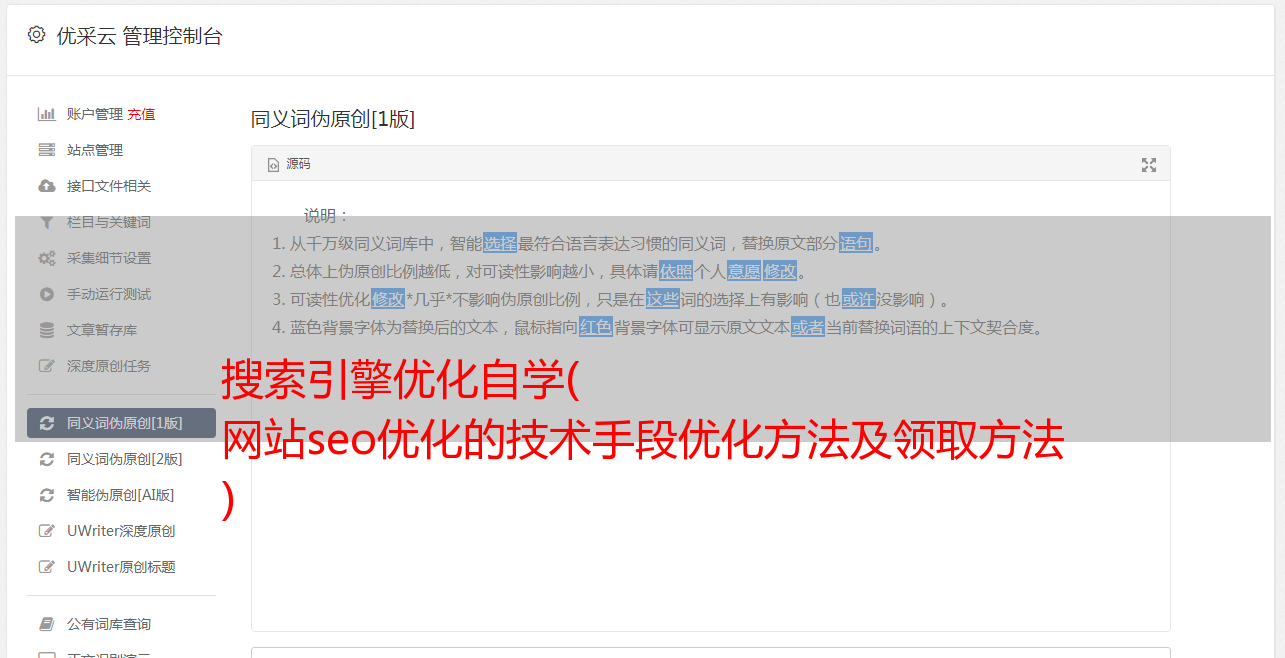Screen dimensions: 1285x658
Task: Click the highlighted word 依照
Action: [676, 271]
